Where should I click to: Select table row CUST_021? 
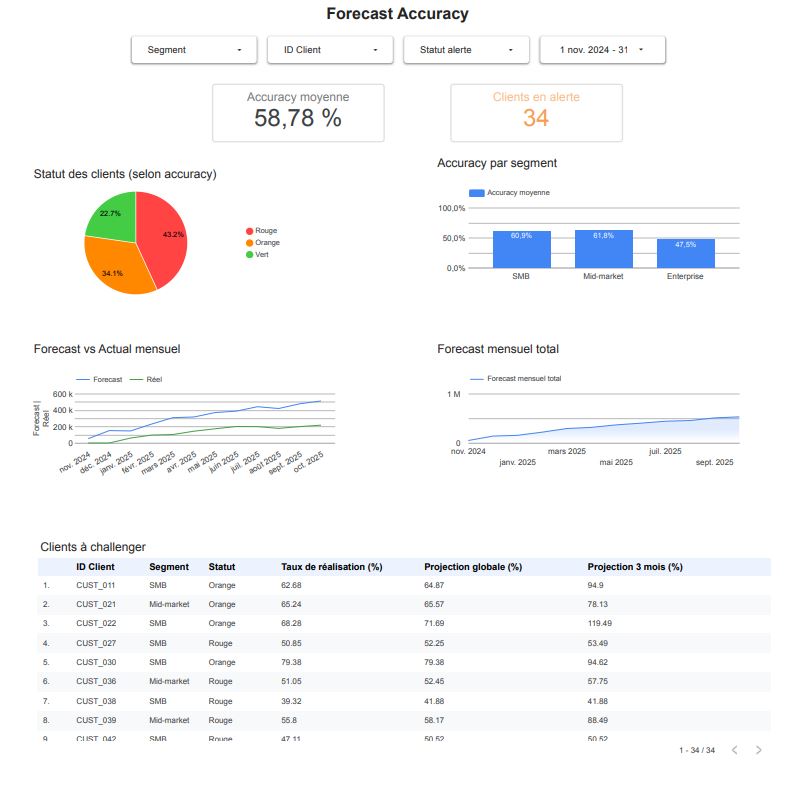tap(404, 605)
